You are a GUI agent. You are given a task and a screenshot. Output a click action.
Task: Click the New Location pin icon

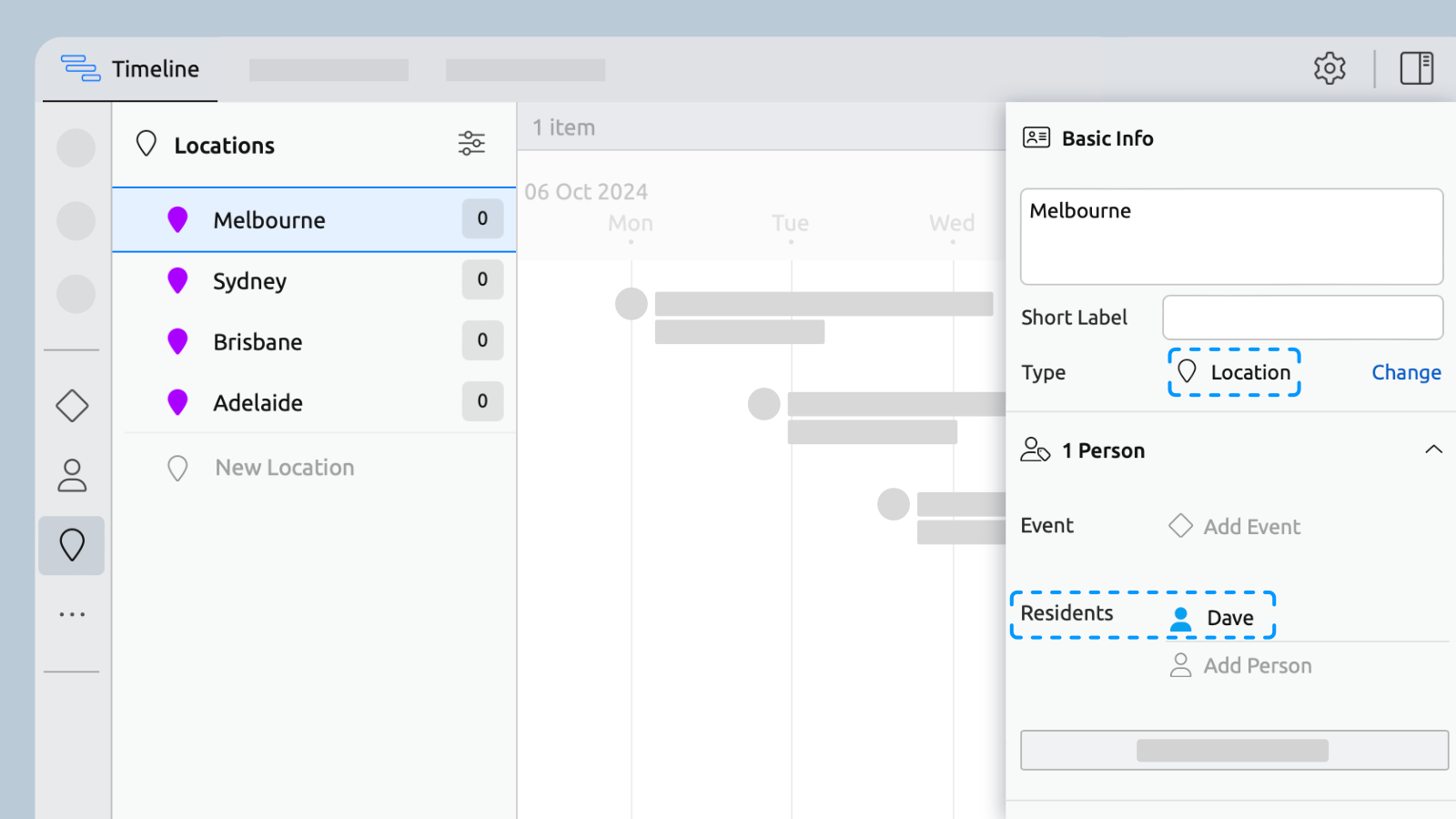click(x=177, y=468)
